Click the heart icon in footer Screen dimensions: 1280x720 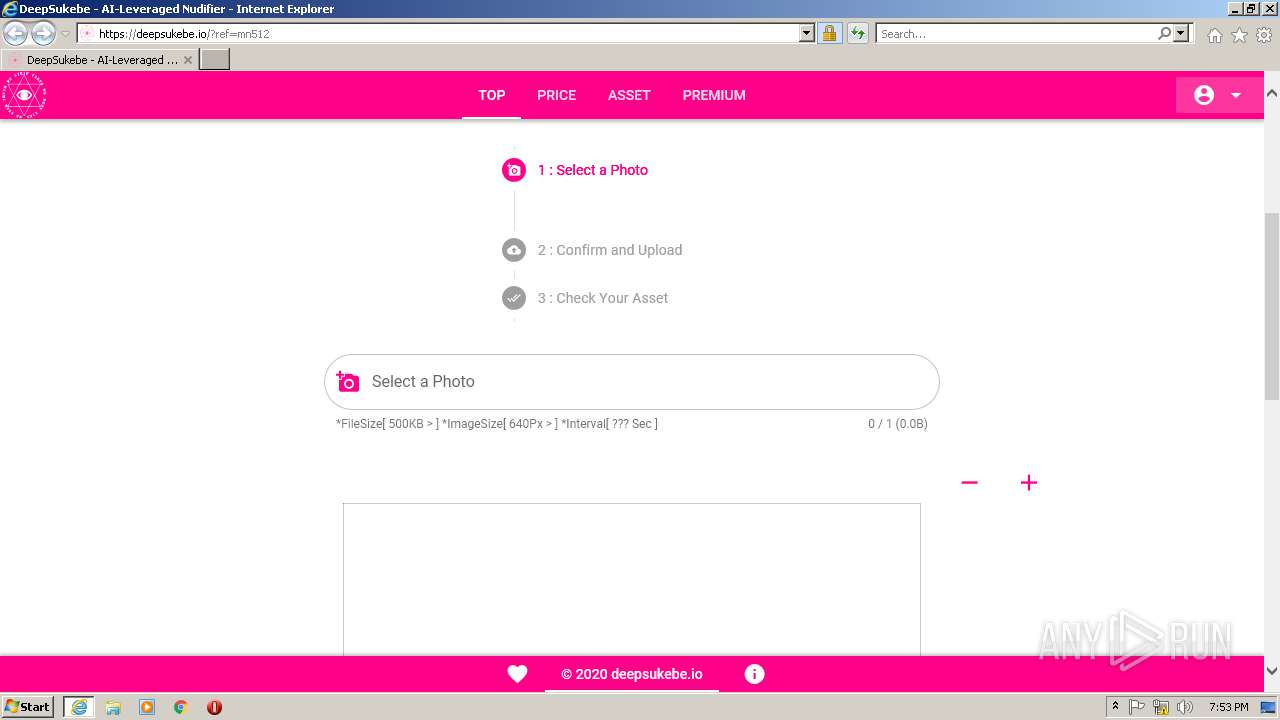click(517, 674)
